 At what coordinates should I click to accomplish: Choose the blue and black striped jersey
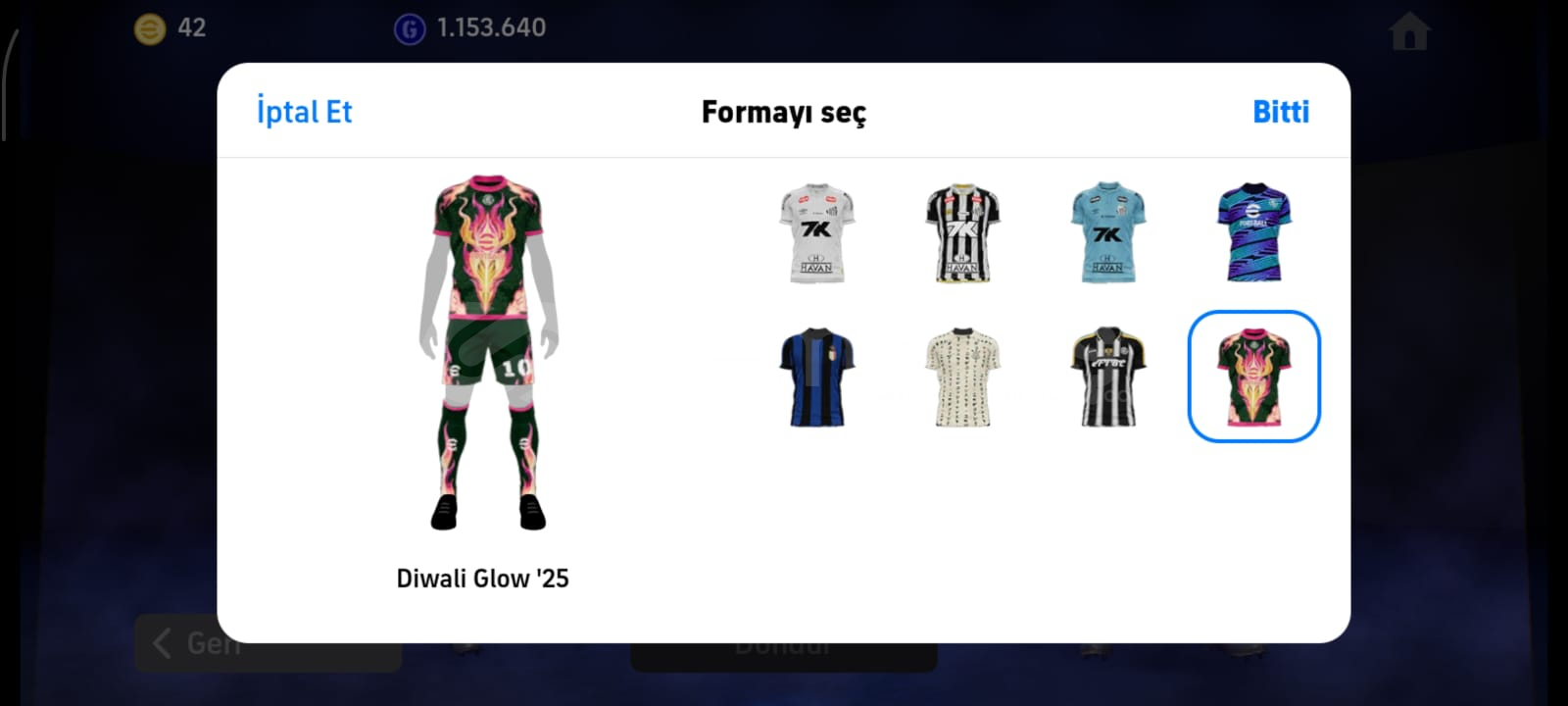816,378
